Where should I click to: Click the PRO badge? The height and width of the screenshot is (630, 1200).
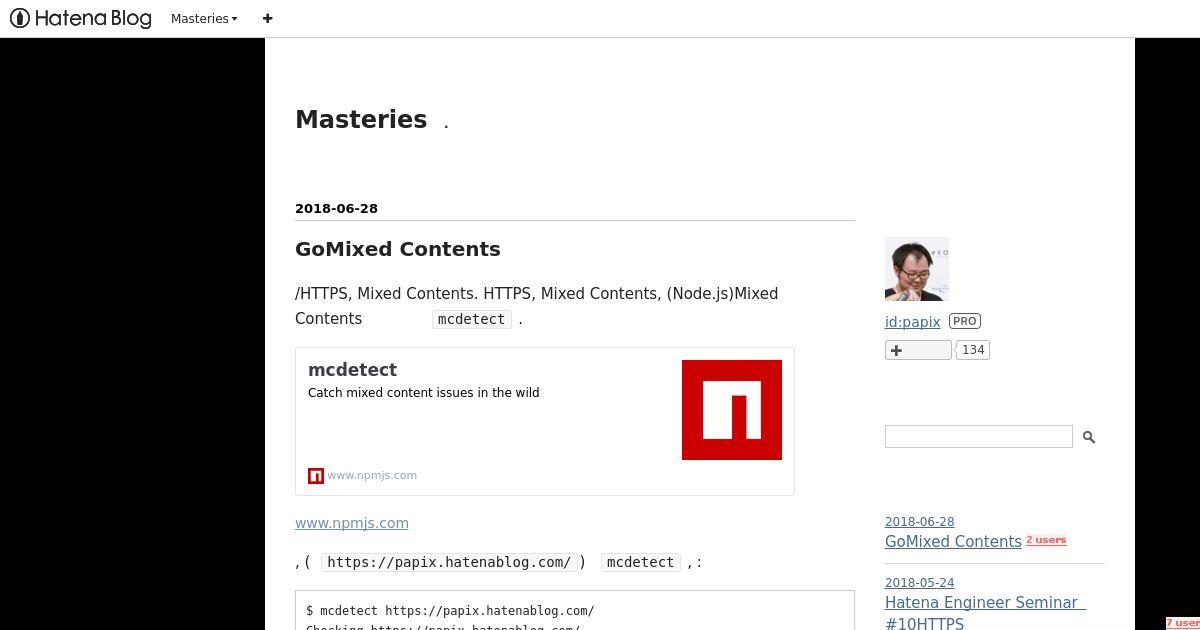[965, 321]
